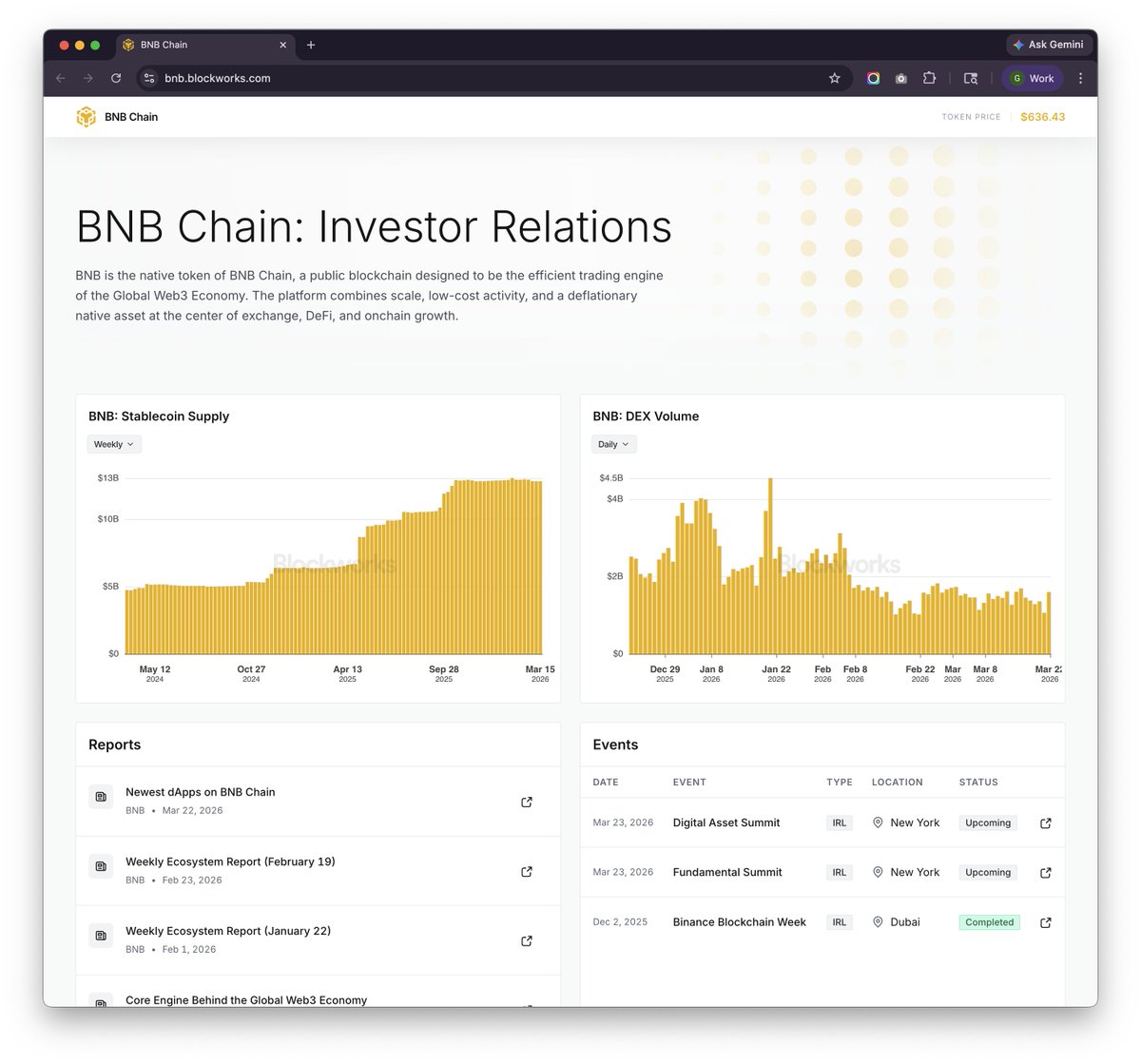Open a new browser tab
The image size is (1141, 1064).
coord(311,45)
